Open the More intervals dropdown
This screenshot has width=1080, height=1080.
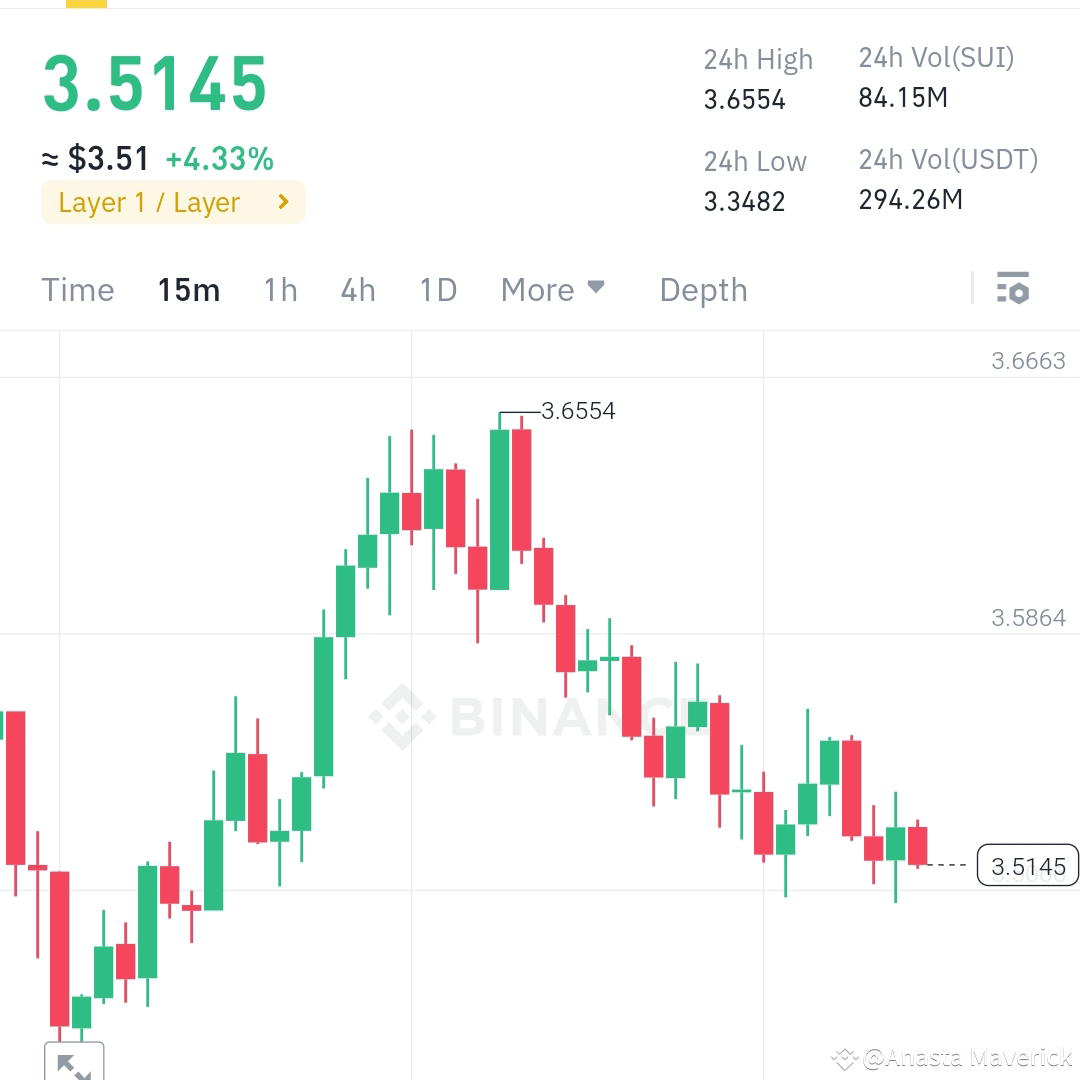(553, 289)
